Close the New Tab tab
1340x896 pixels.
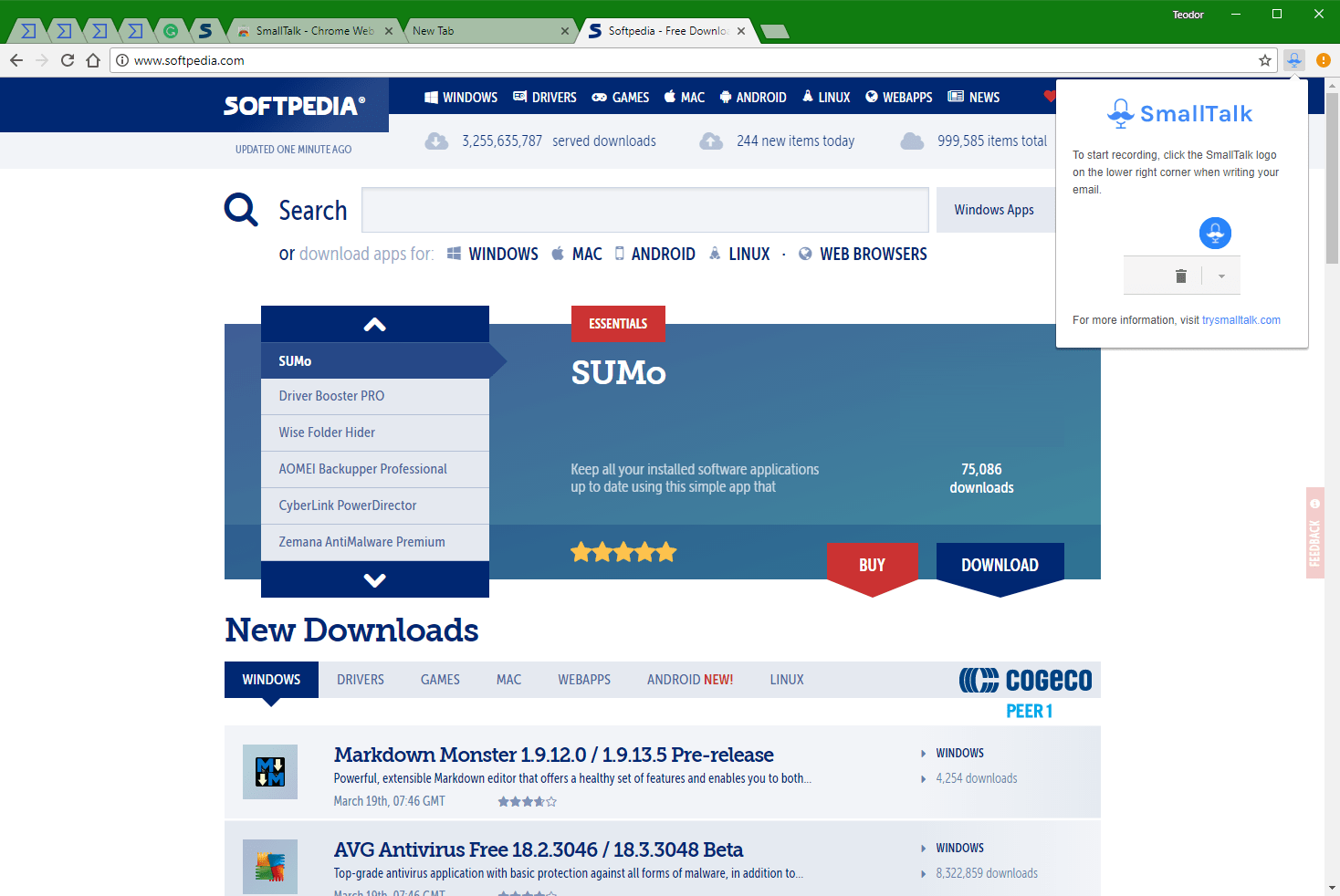point(565,31)
